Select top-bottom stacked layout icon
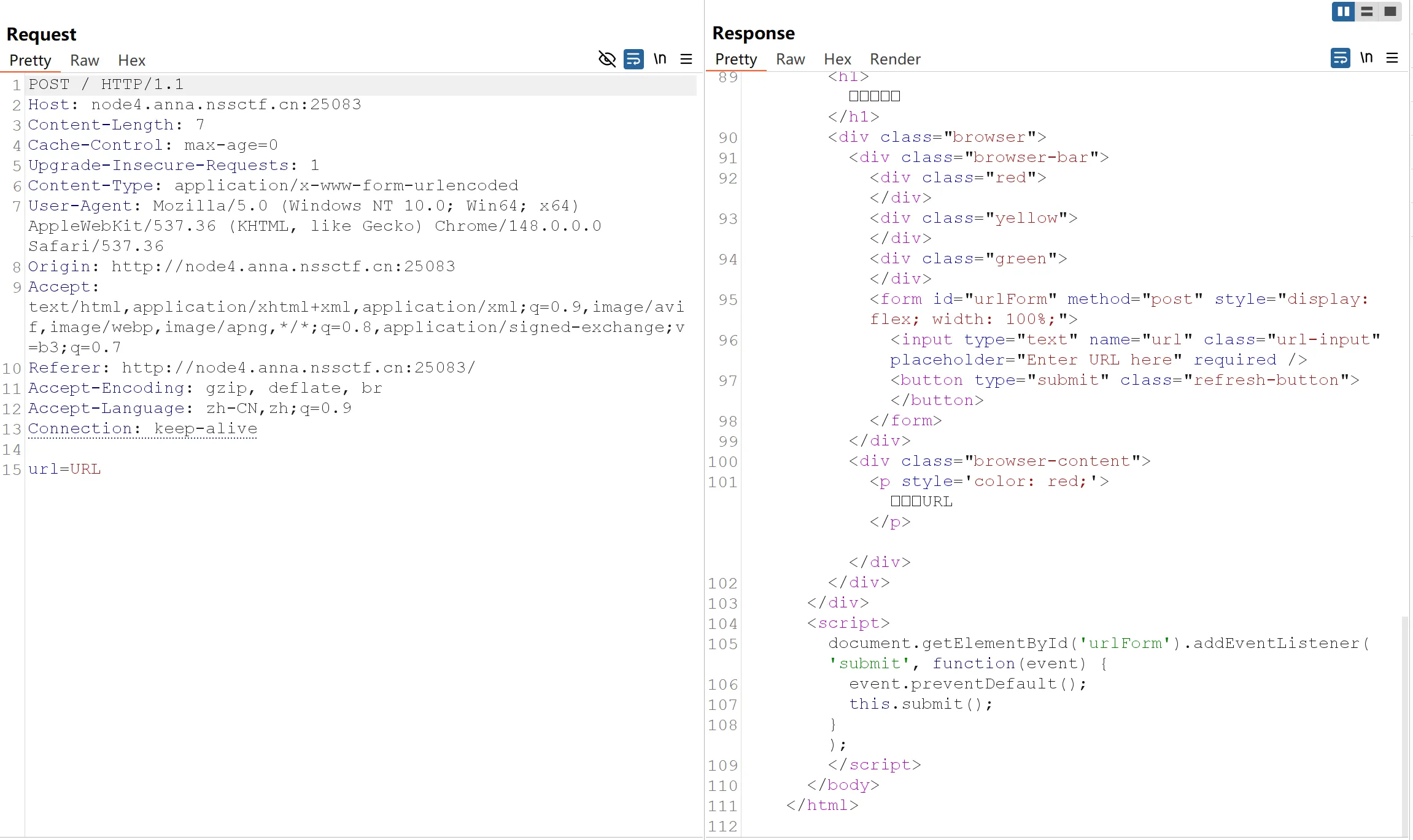This screenshot has height=840, width=1413. click(x=1366, y=11)
